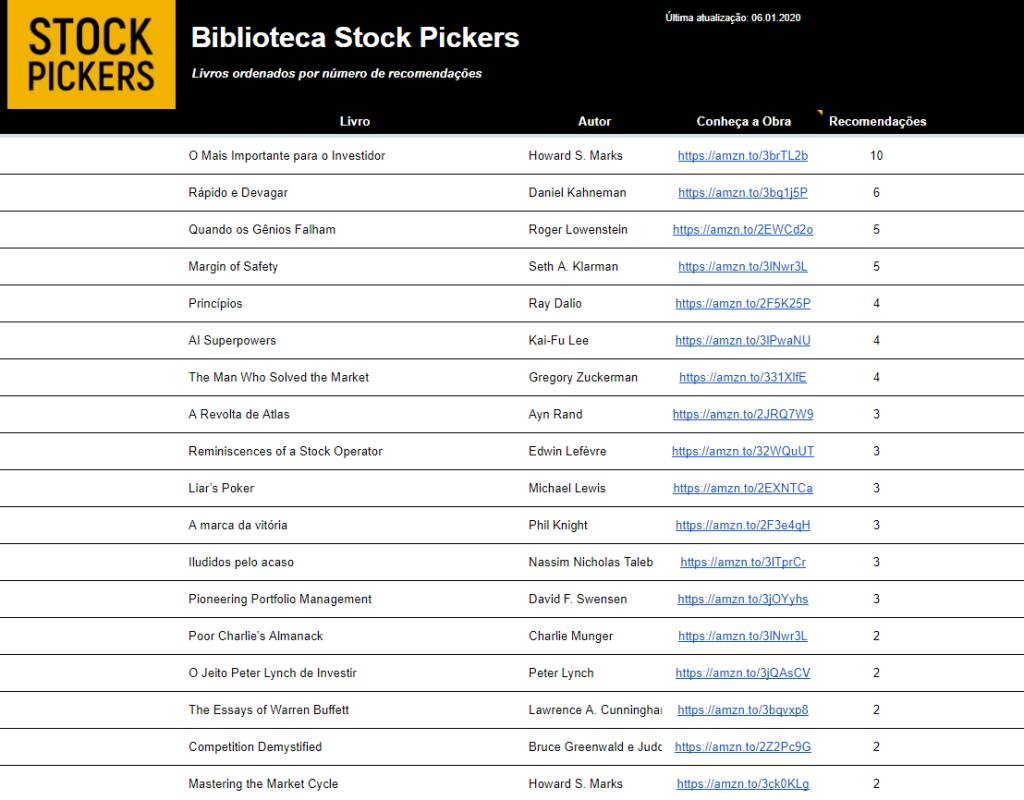The image size is (1024, 800).
Task: Select the Recomendações column header
Action: pyautogui.click(x=877, y=122)
